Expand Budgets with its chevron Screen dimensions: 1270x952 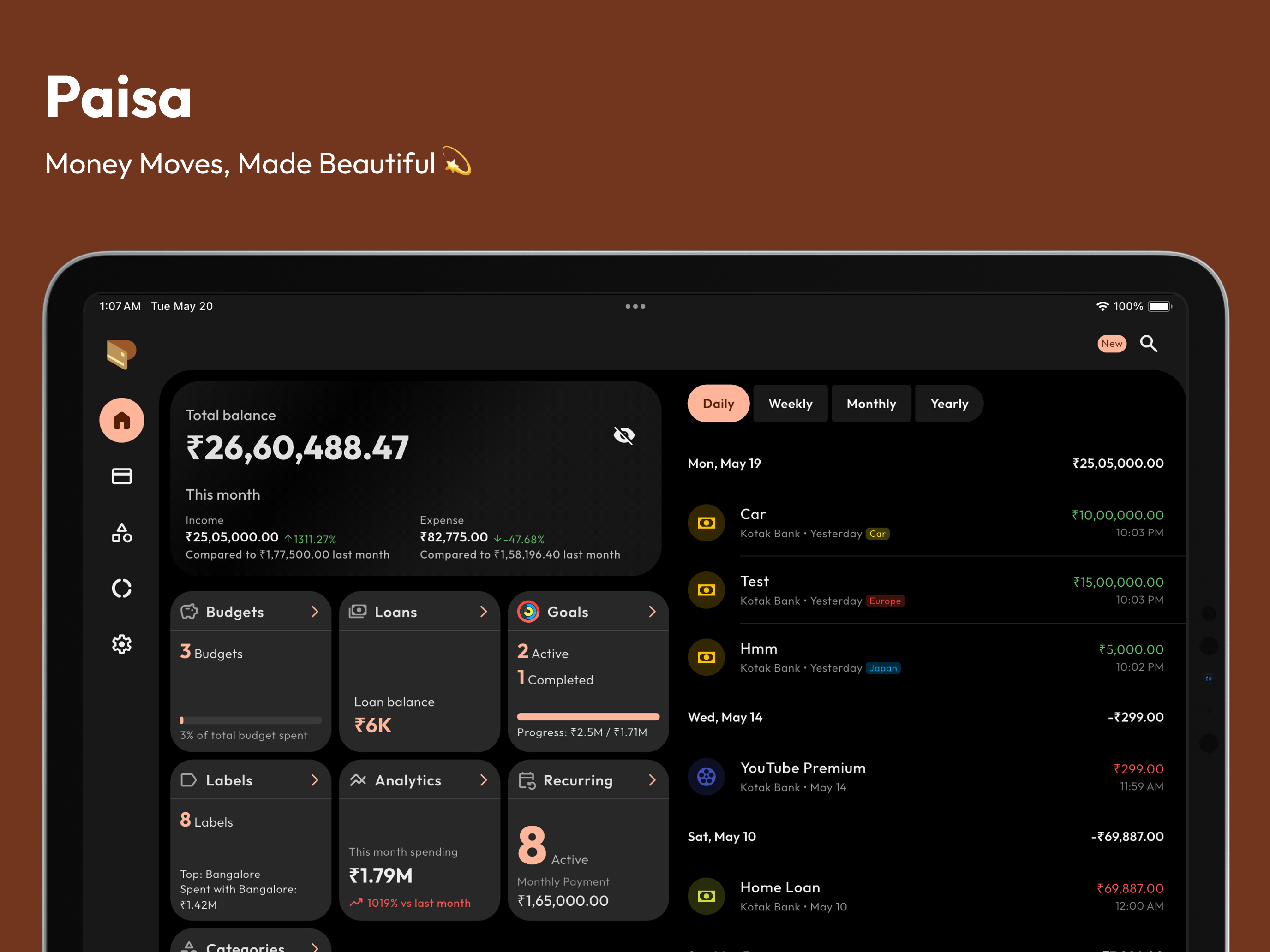(315, 612)
